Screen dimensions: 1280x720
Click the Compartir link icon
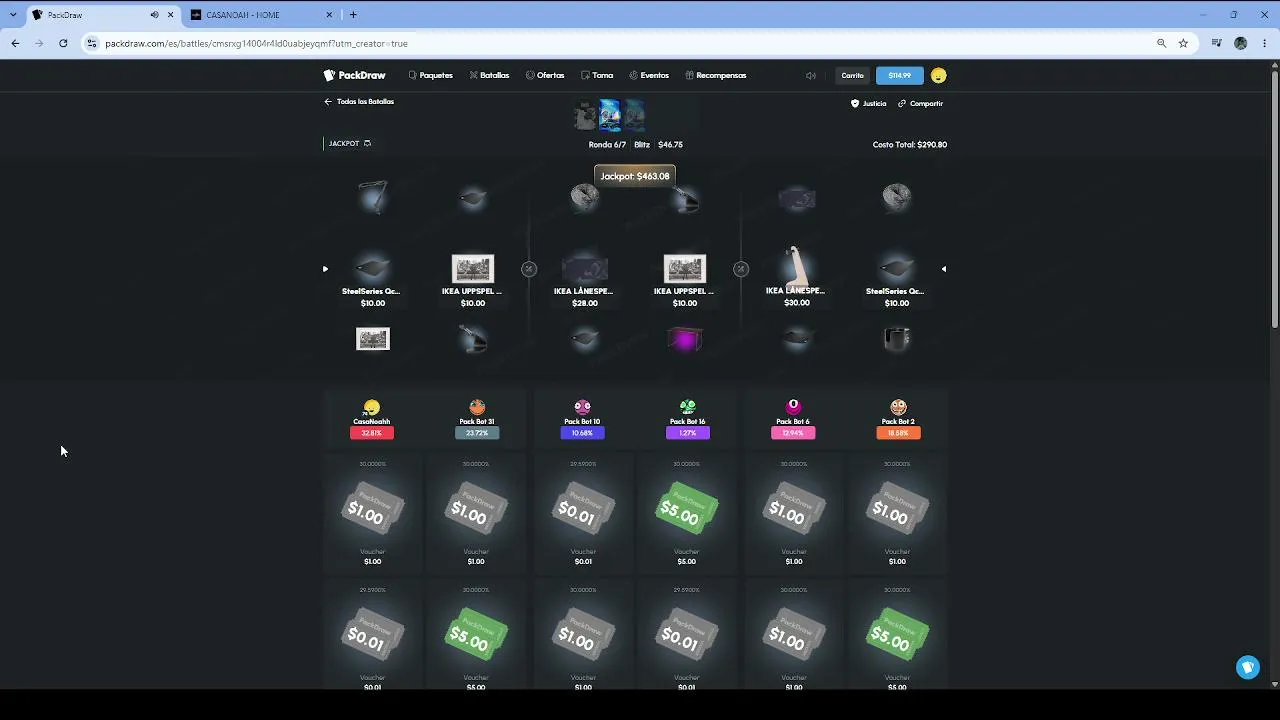[x=902, y=103]
